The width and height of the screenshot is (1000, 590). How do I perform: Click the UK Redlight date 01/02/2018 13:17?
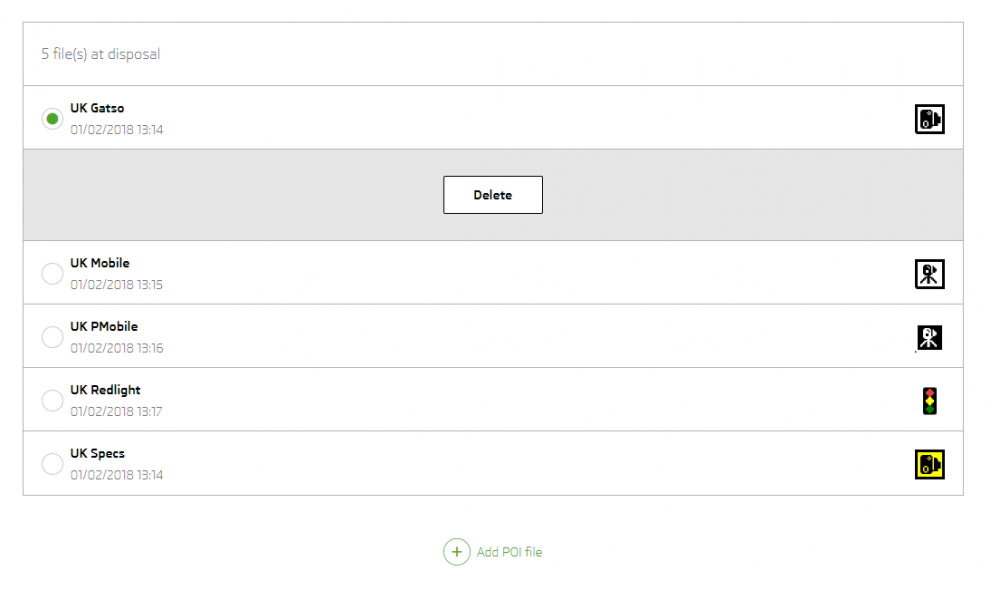coord(116,411)
